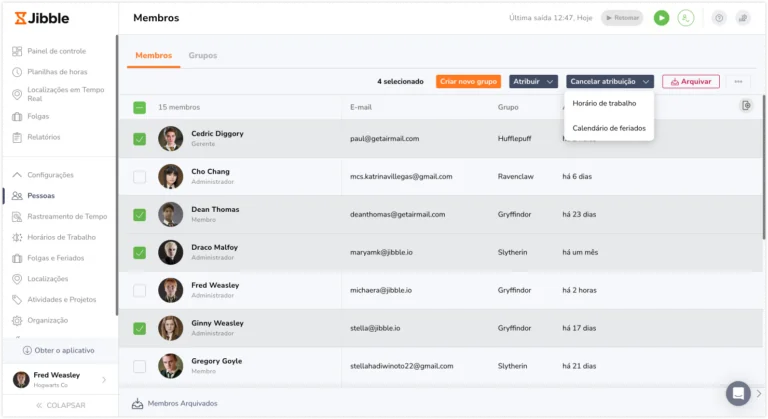Image resolution: width=768 pixels, height=419 pixels.
Task: Open Rastreamento de Tempo icon
Action: (17, 216)
